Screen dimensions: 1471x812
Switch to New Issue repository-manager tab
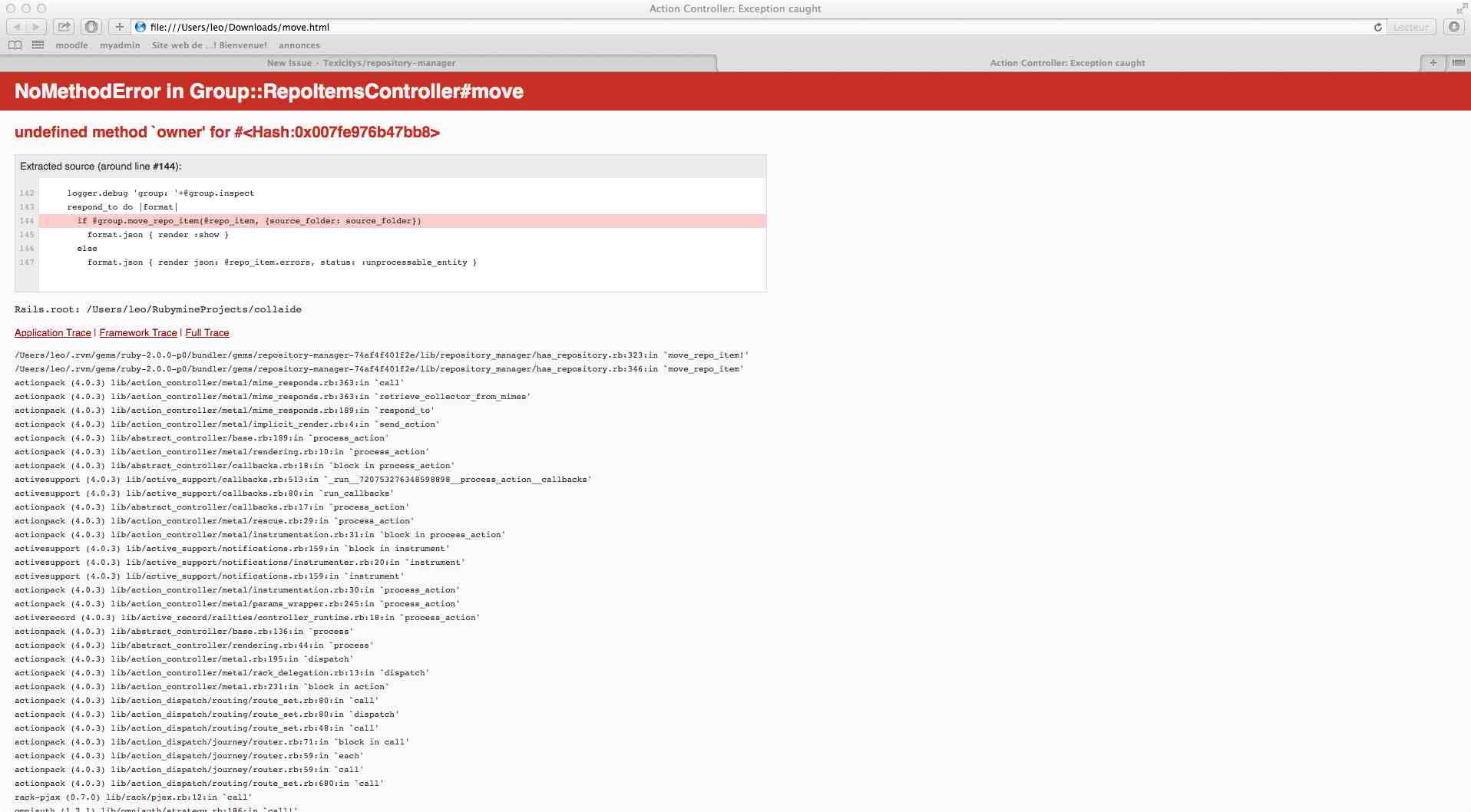(361, 63)
